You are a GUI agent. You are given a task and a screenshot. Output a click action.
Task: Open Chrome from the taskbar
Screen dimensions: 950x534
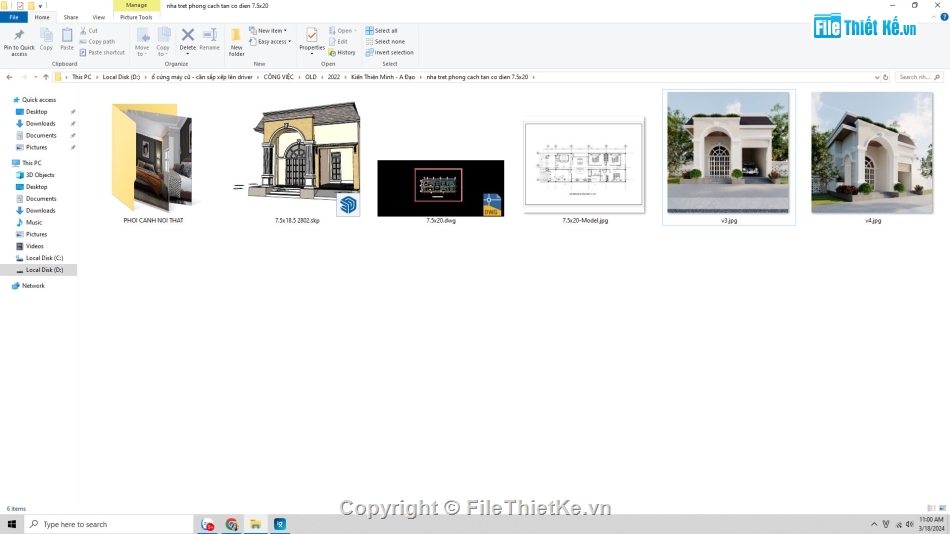click(231, 524)
